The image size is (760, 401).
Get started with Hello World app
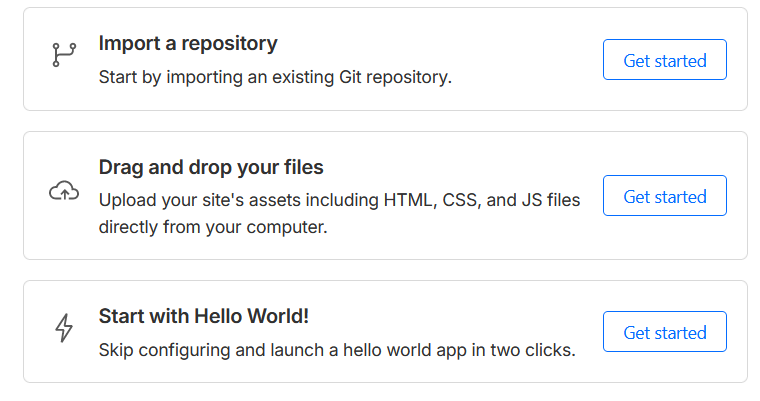664,332
